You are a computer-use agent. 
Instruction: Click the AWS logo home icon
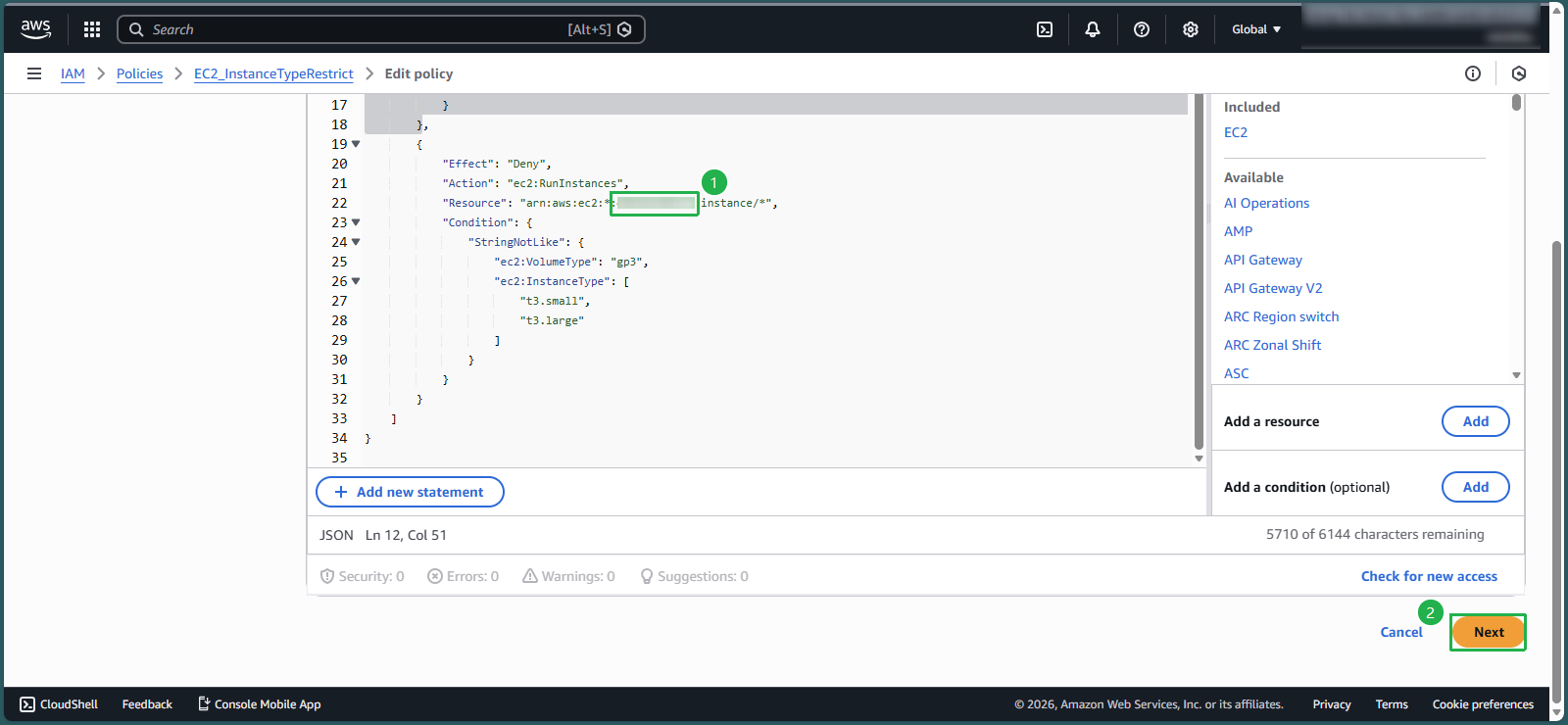pyautogui.click(x=36, y=29)
